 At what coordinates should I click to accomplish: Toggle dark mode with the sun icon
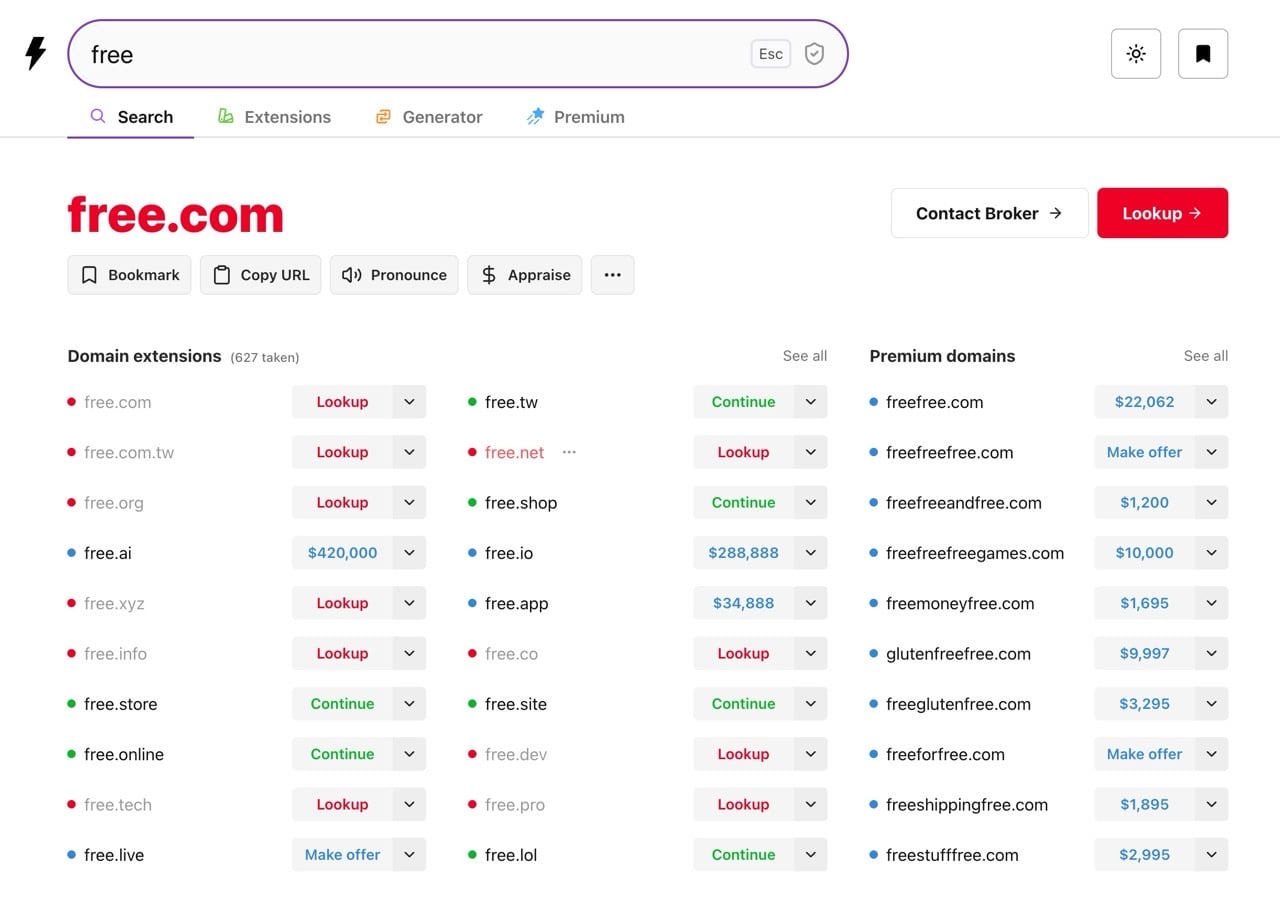[1135, 53]
